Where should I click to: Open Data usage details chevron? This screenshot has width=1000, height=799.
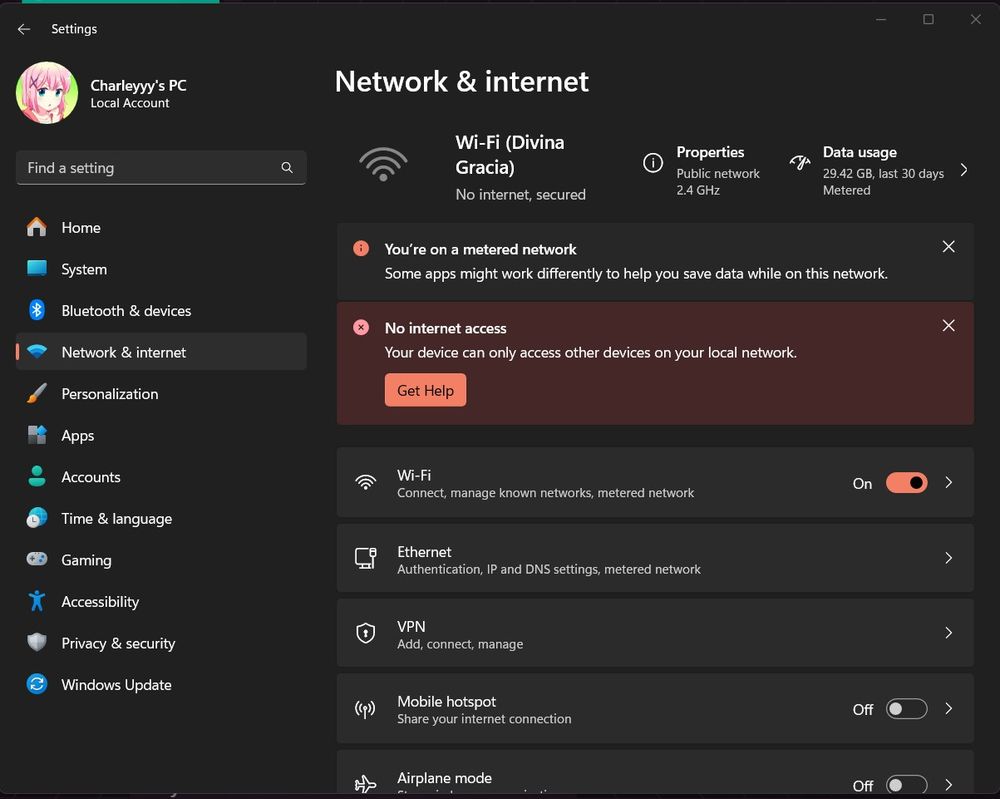click(x=964, y=170)
